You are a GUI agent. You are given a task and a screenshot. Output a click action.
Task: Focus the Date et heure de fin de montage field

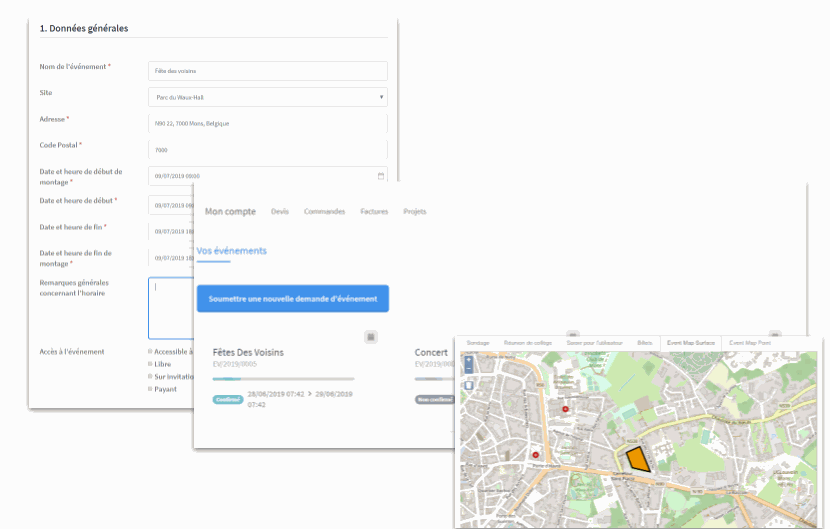[171, 258]
